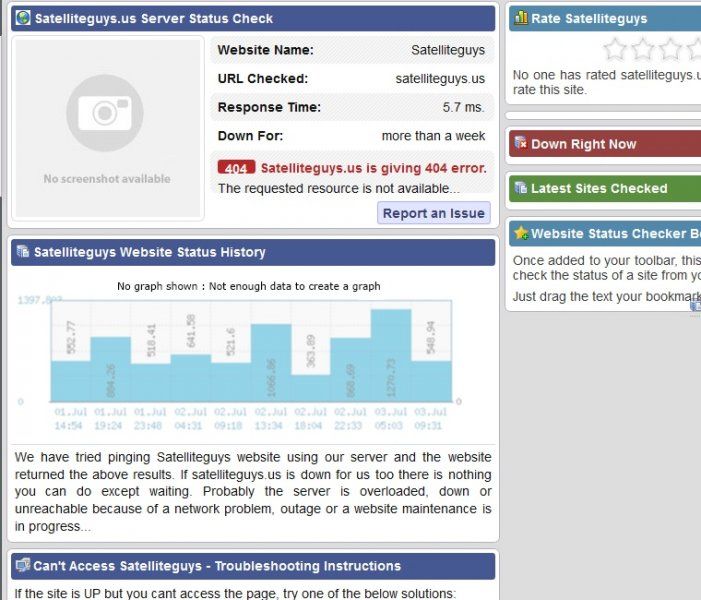Click the Satelliteguys website name value
701x600 pixels.
pyautogui.click(x=448, y=50)
